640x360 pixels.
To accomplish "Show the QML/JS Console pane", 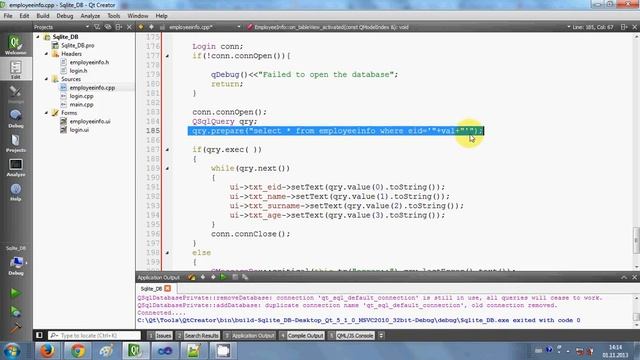I will point(351,336).
